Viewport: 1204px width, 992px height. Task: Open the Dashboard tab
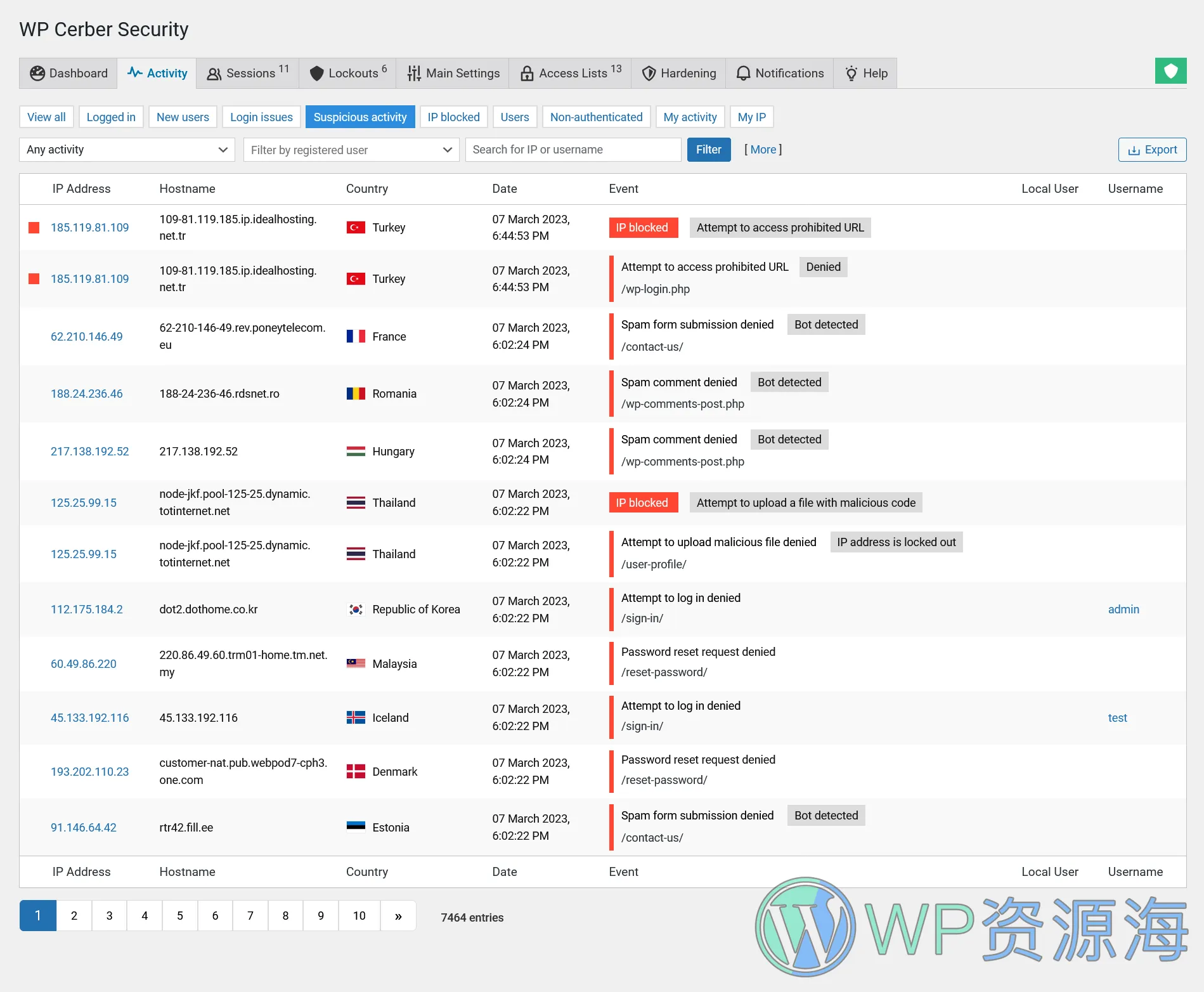[68, 73]
